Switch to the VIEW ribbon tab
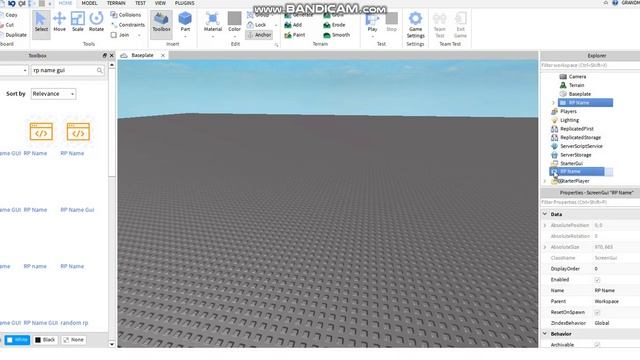Screen dimensions: 640x360 160,3
